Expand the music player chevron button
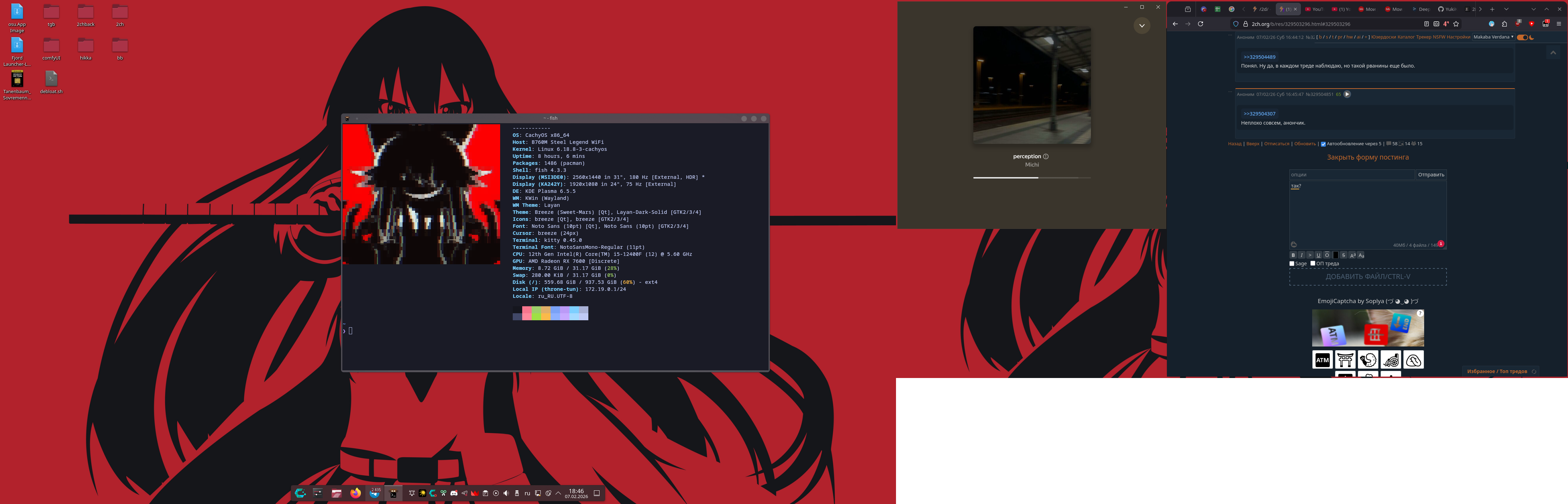1568x504 pixels. 1141,26
